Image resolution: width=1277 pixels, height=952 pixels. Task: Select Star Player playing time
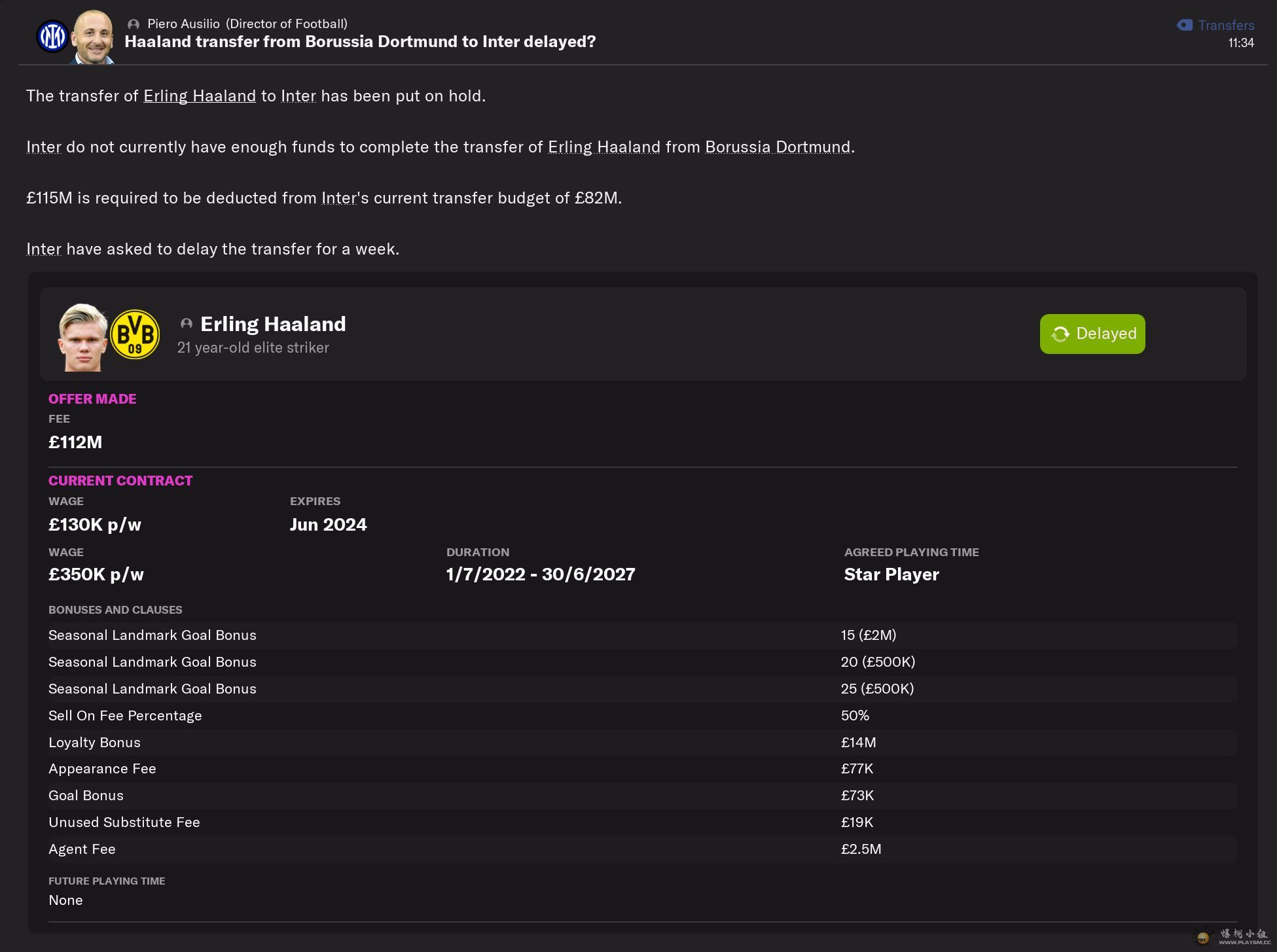pyautogui.click(x=891, y=574)
